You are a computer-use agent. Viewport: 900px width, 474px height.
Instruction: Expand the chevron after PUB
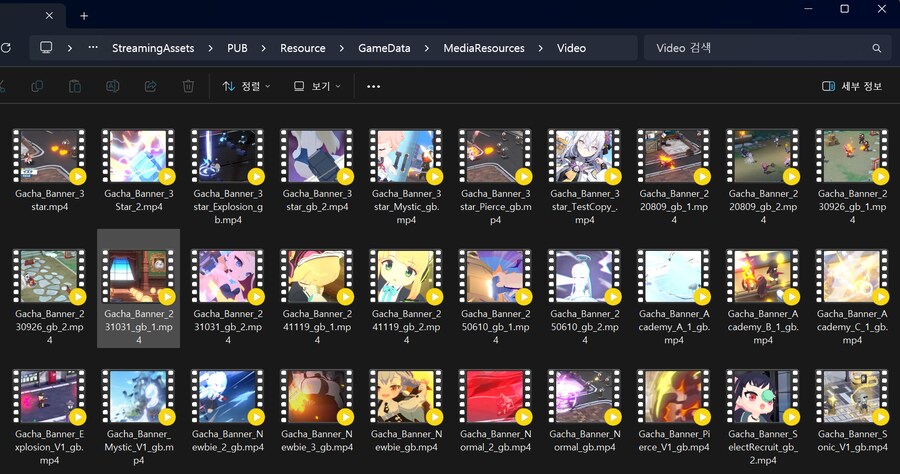(x=263, y=48)
